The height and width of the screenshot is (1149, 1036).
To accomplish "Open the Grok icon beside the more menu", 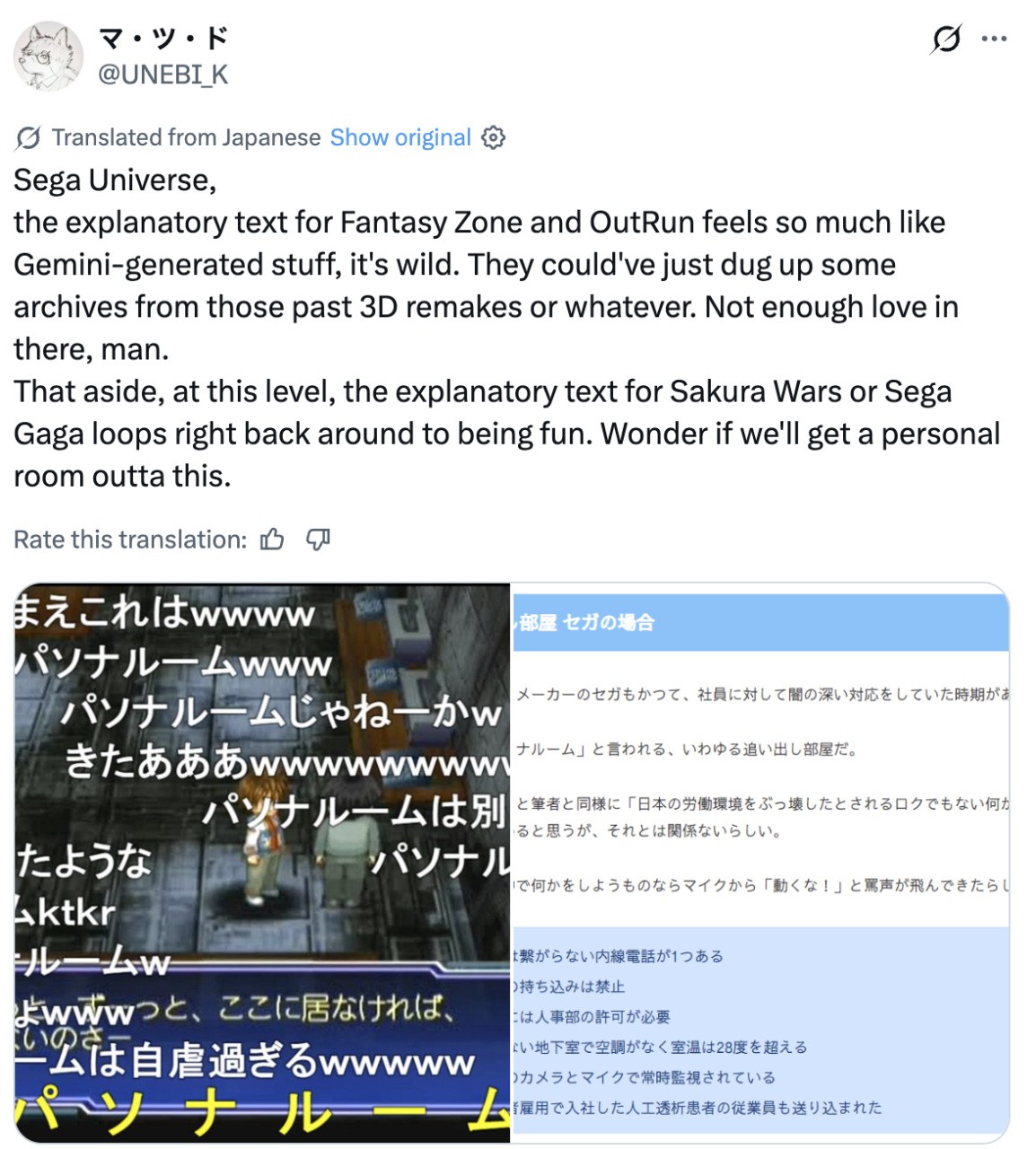I will pyautogui.click(x=946, y=39).
